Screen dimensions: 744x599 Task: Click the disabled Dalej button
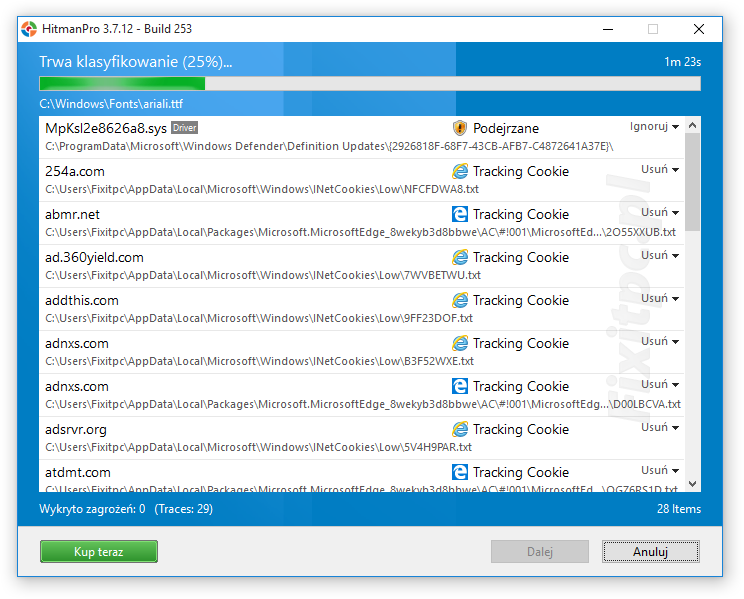tap(539, 552)
